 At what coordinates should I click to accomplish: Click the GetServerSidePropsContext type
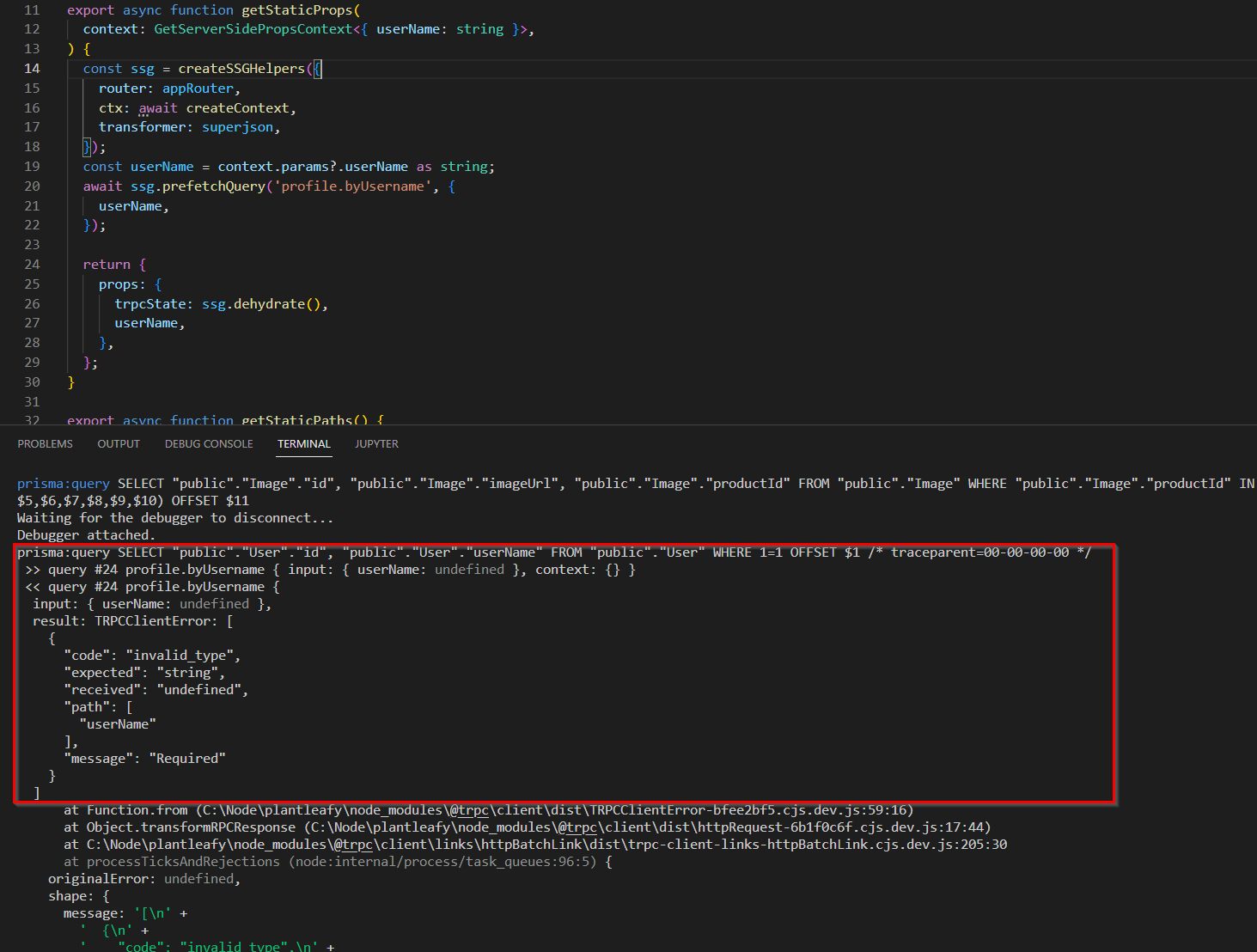point(253,29)
